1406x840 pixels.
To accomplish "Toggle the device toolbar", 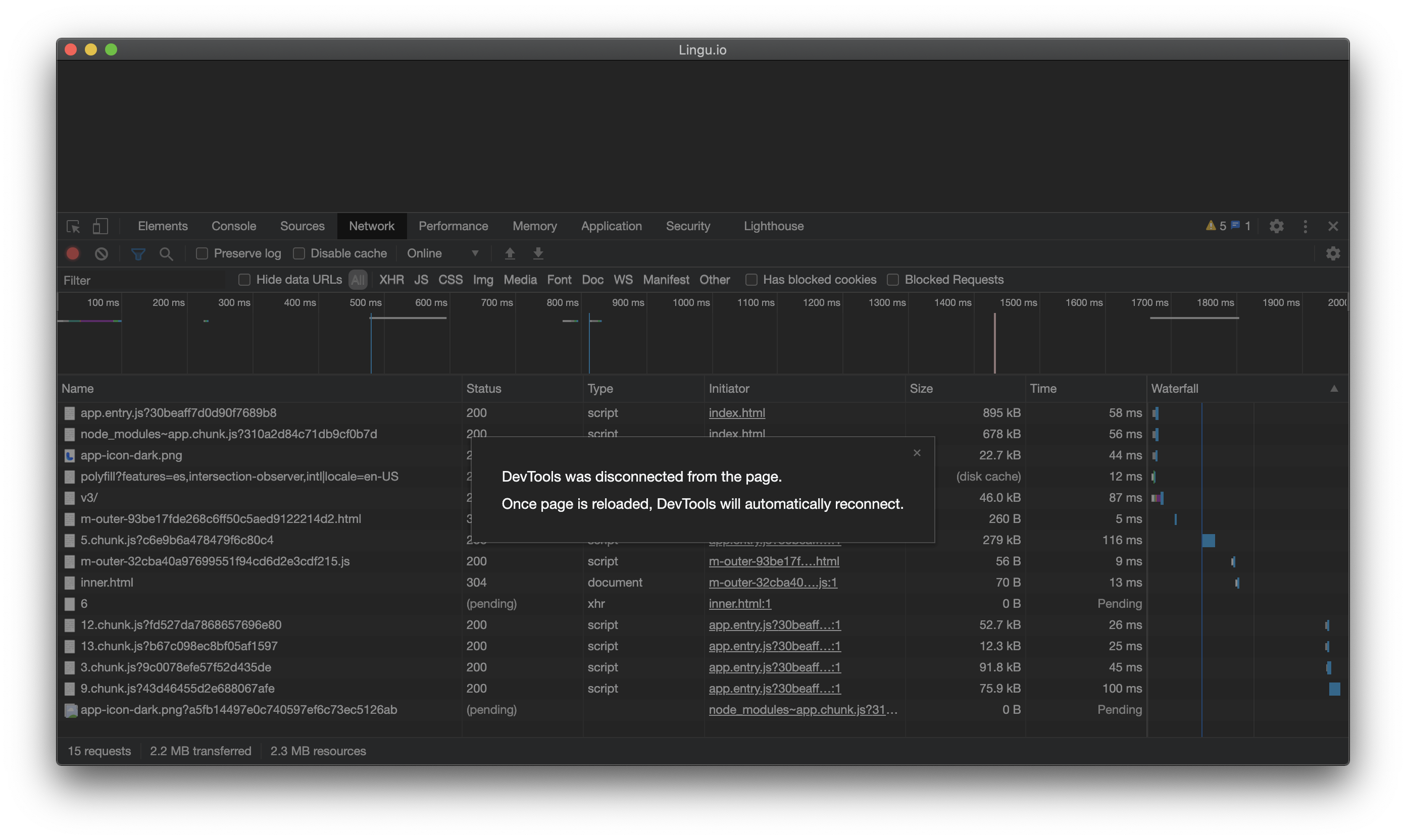I will click(100, 226).
